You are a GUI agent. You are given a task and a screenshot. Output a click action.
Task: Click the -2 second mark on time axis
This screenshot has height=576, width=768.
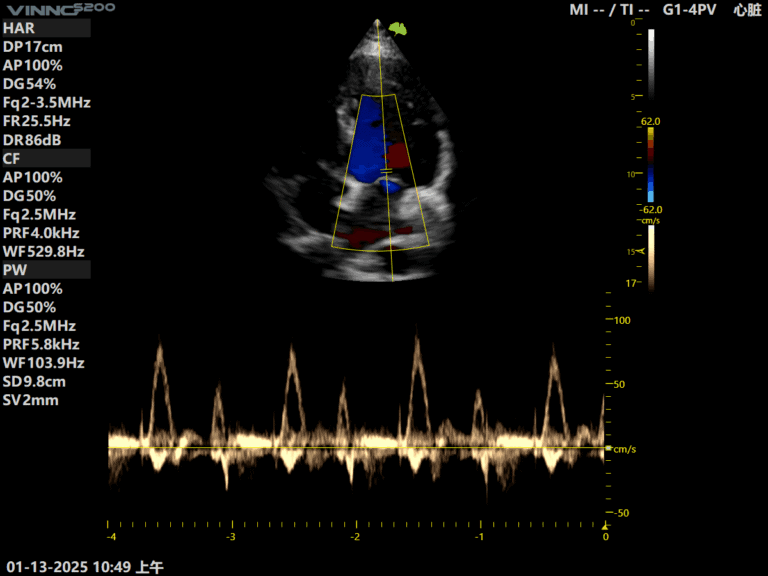click(x=355, y=536)
